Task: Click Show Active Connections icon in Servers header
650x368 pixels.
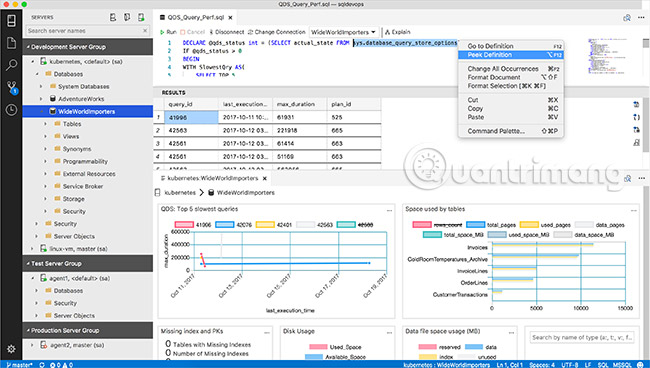Action: coord(141,17)
